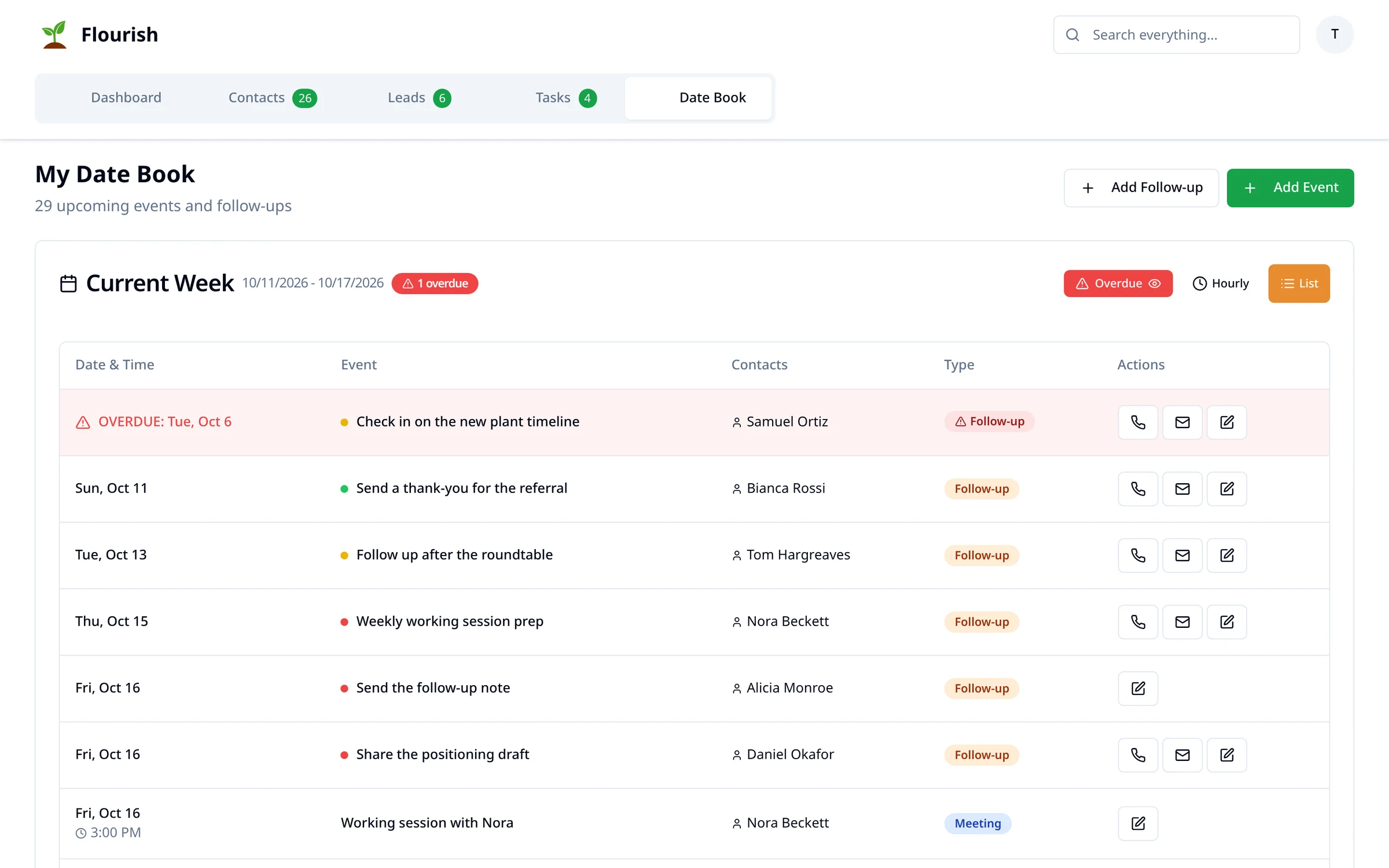Email Nora Beckett for Weekly working session prep
1389x868 pixels.
tap(1182, 622)
